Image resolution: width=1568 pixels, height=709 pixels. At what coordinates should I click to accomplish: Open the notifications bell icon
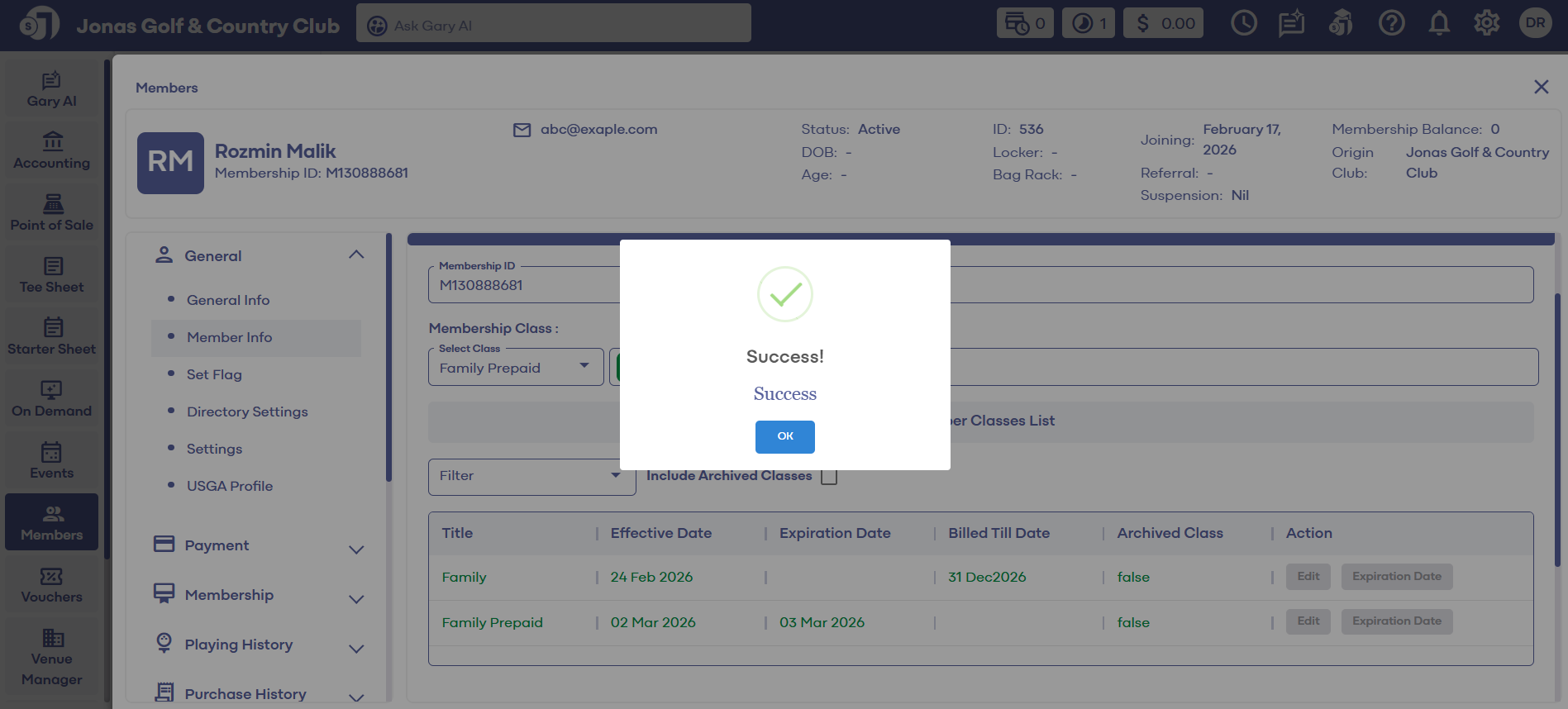coord(1439,23)
